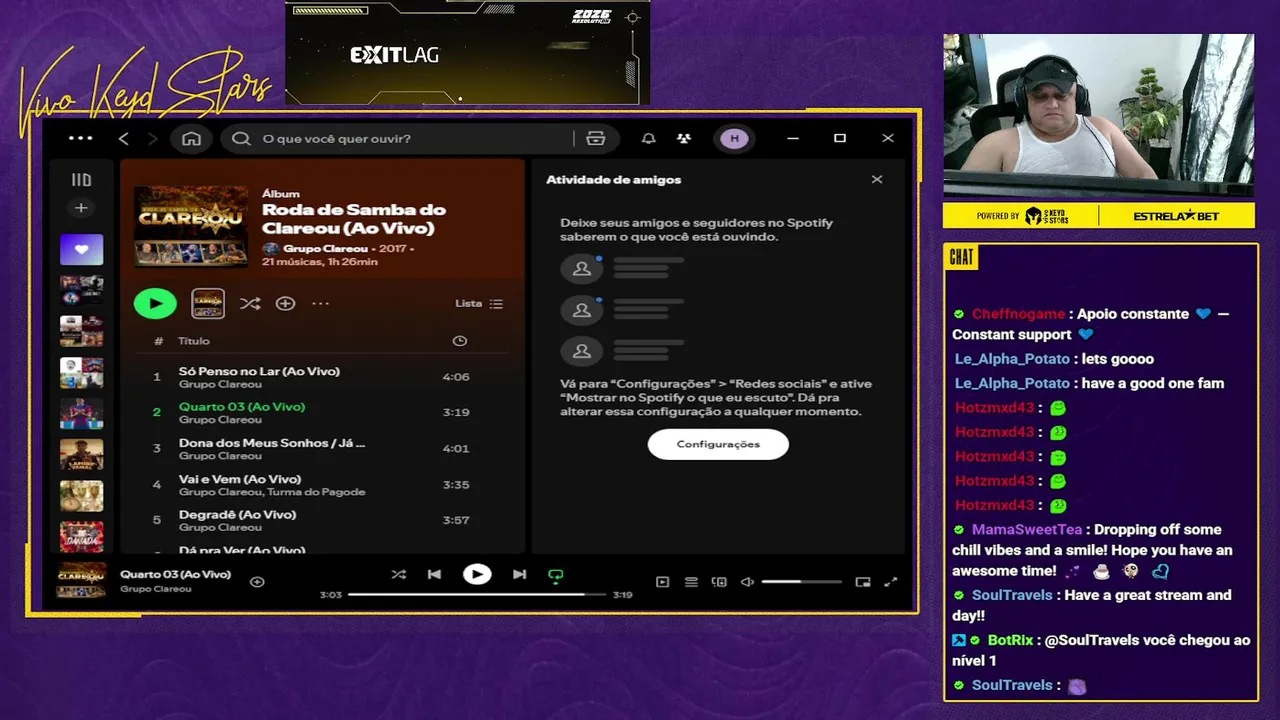1280x720 pixels.
Task: Open second library playlist thumbnail below Liked Songs
Action: tap(81, 331)
